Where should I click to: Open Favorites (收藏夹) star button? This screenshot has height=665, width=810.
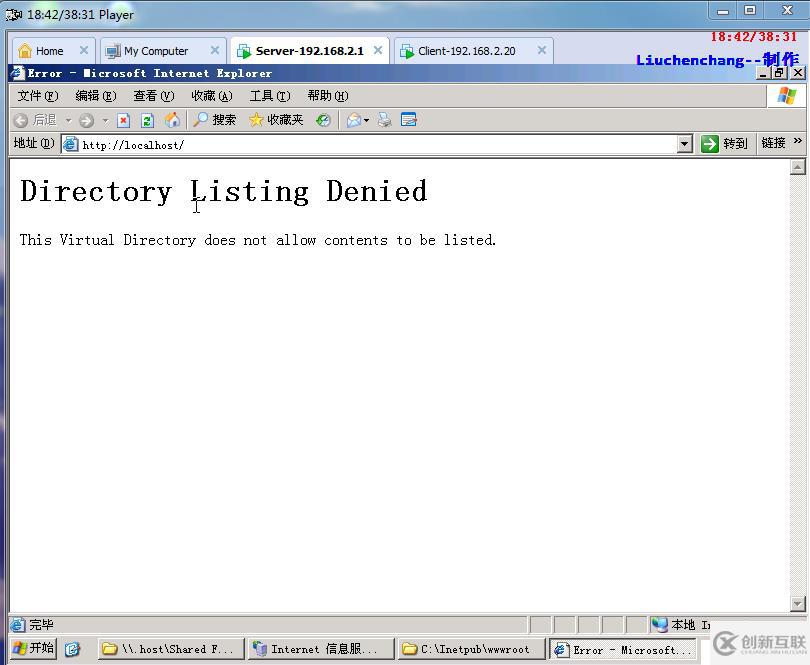[276, 120]
